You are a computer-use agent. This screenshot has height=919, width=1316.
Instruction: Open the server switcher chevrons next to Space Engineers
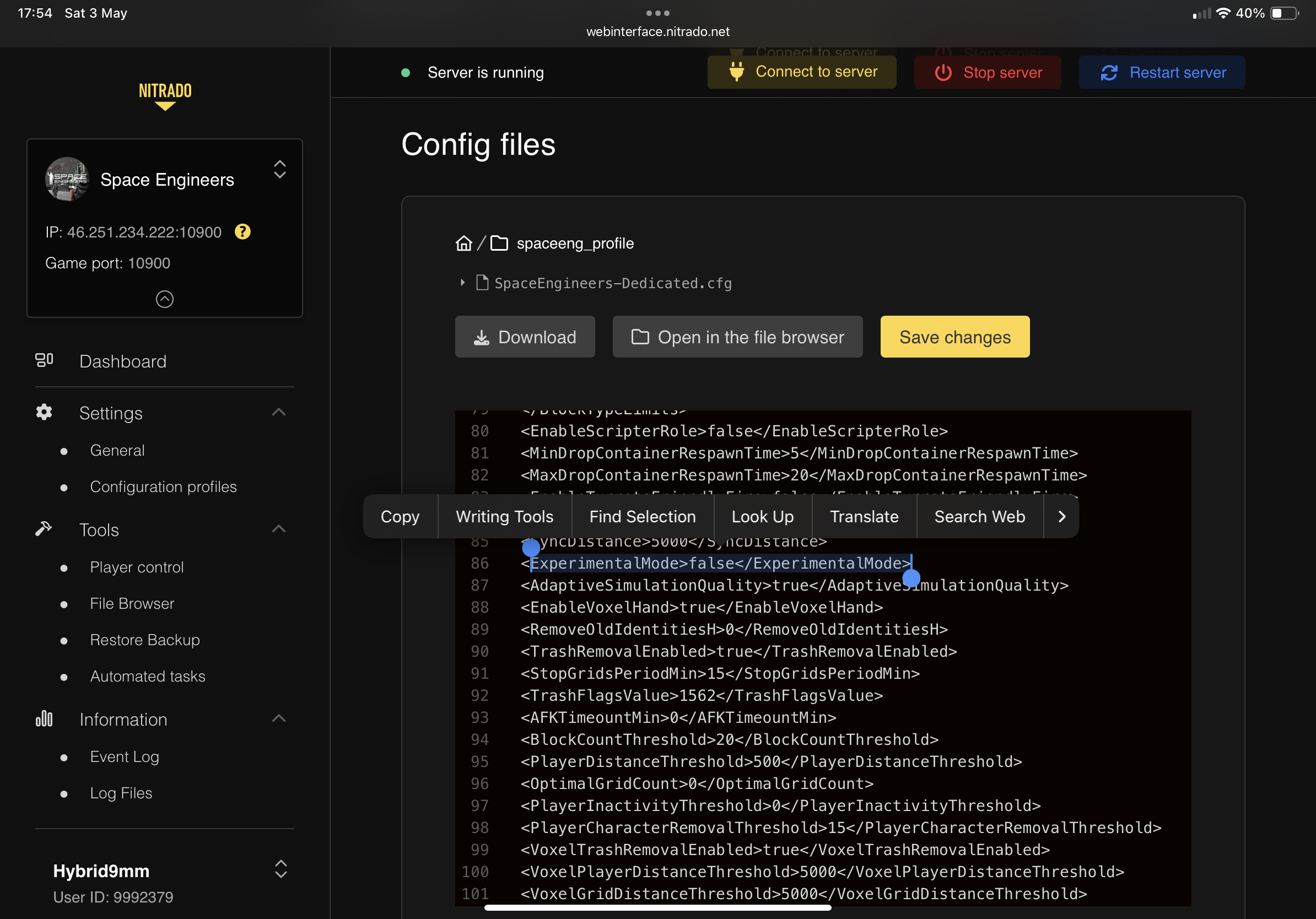coord(280,170)
